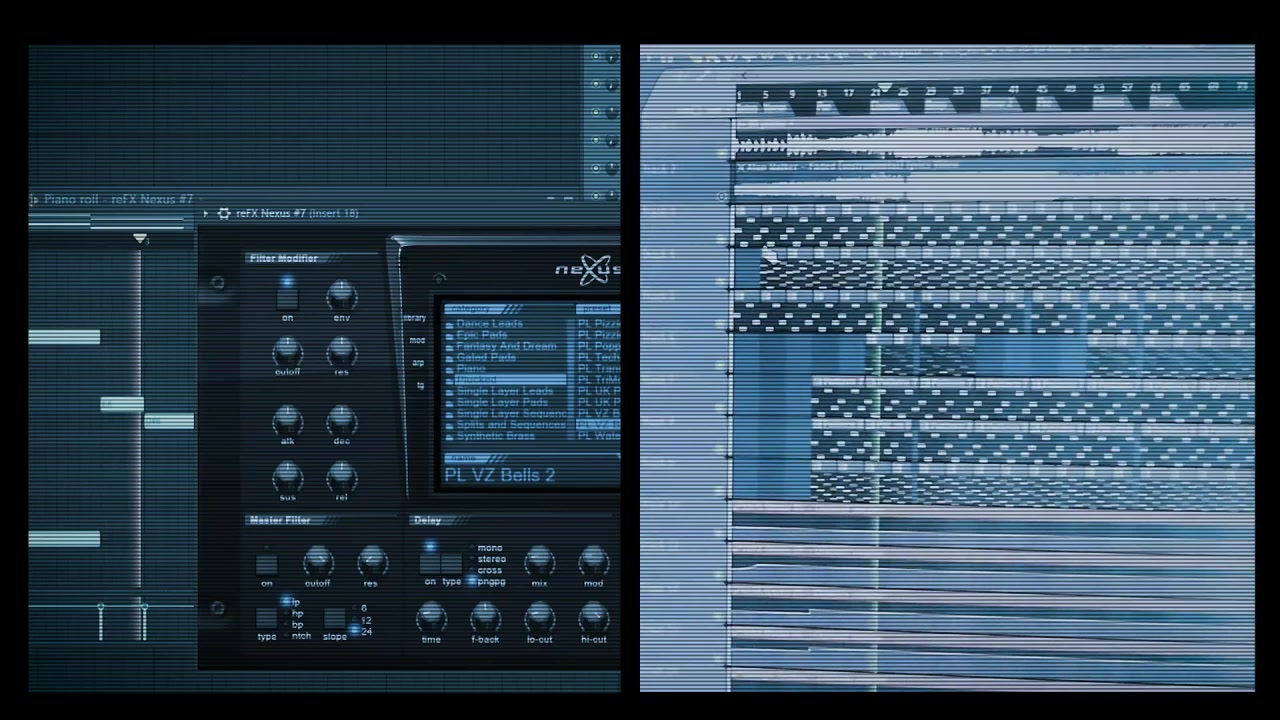1280x720 pixels.
Task: Select the Single Layer Pads category
Action: [x=502, y=402]
